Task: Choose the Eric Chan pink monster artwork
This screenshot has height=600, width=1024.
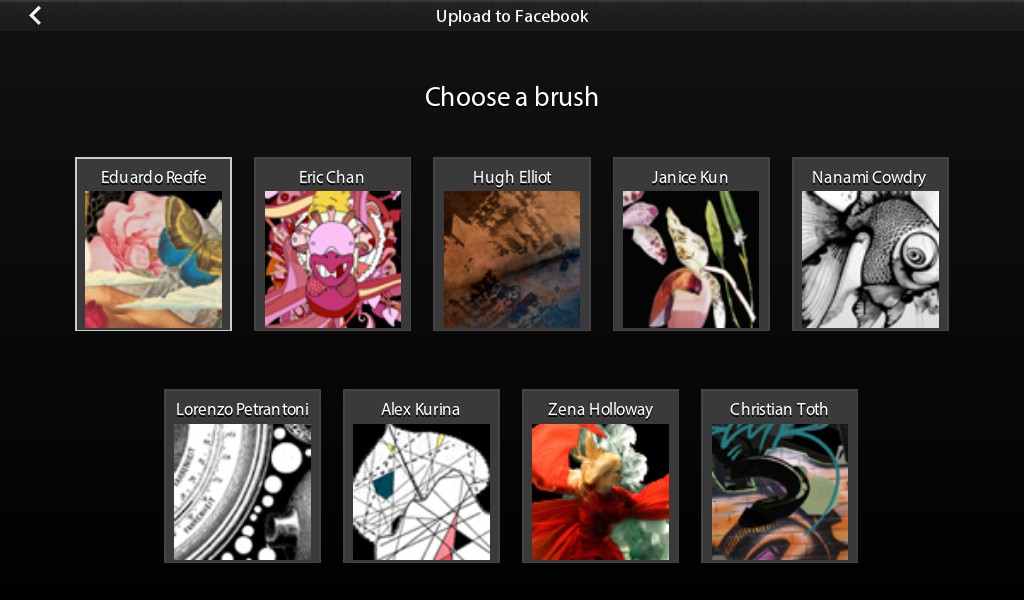Action: click(332, 259)
